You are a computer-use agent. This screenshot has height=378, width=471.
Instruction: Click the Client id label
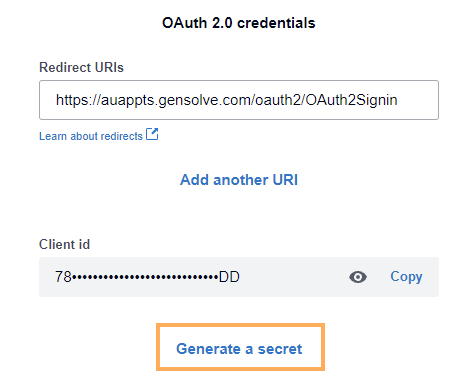[64, 244]
